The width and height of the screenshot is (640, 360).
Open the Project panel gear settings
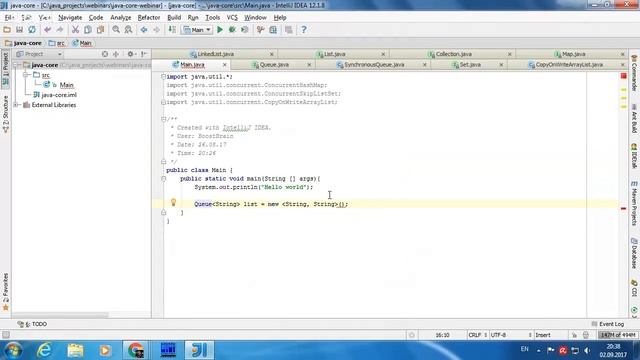(x=131, y=54)
